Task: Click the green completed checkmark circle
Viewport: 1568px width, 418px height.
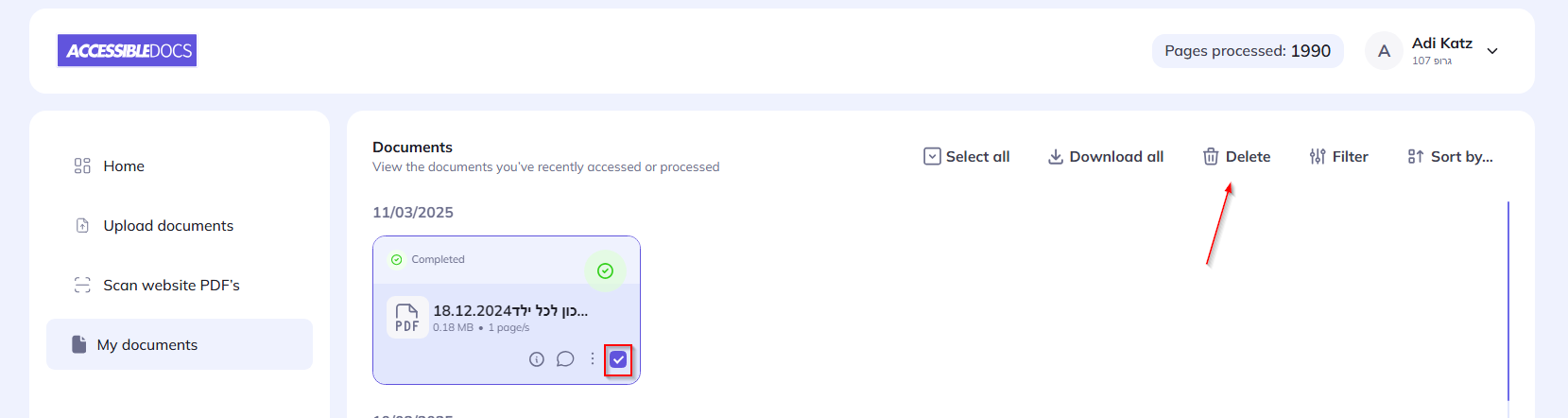Action: [x=605, y=271]
